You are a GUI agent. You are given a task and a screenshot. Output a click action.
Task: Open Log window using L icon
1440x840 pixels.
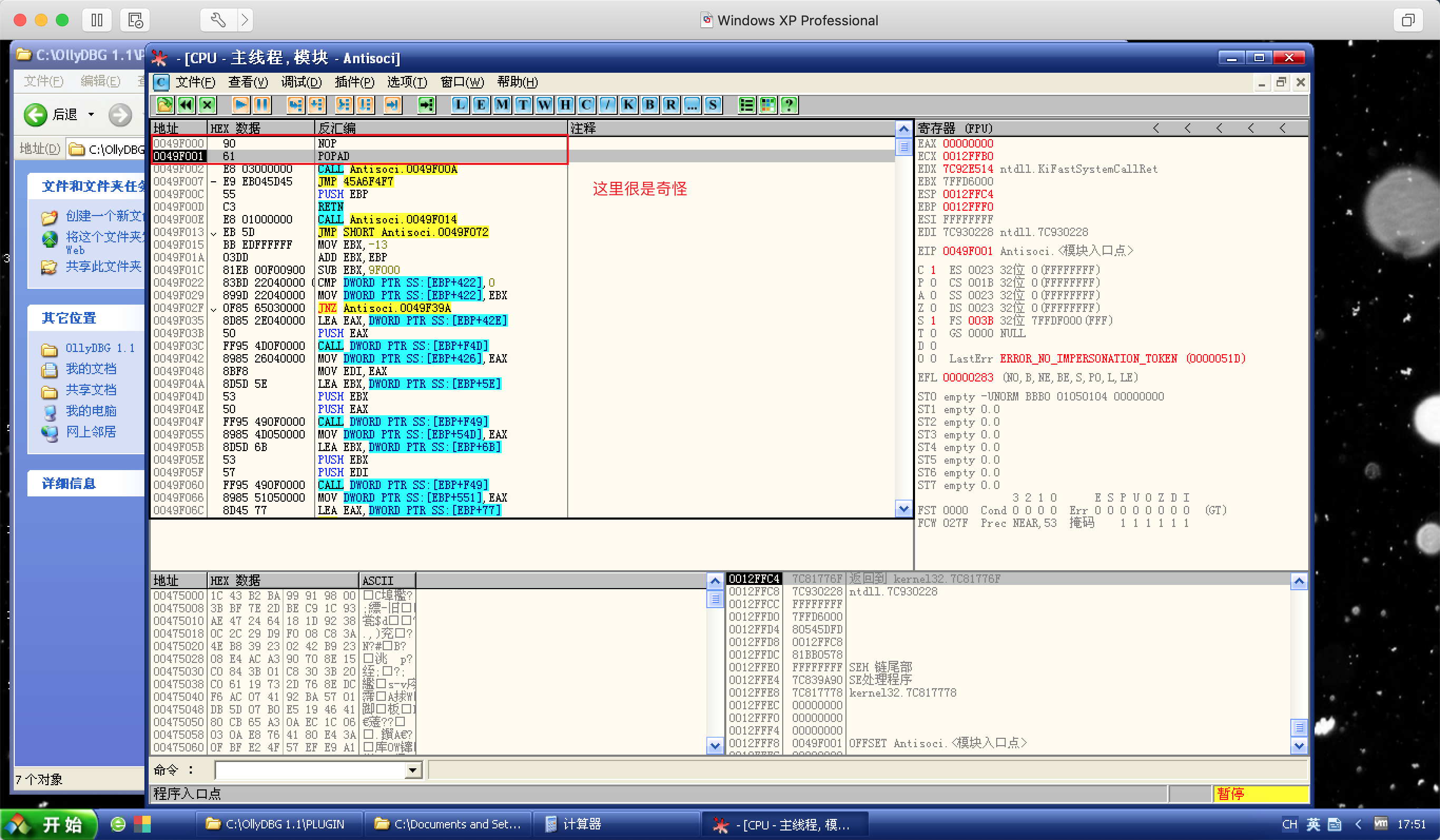tap(460, 104)
